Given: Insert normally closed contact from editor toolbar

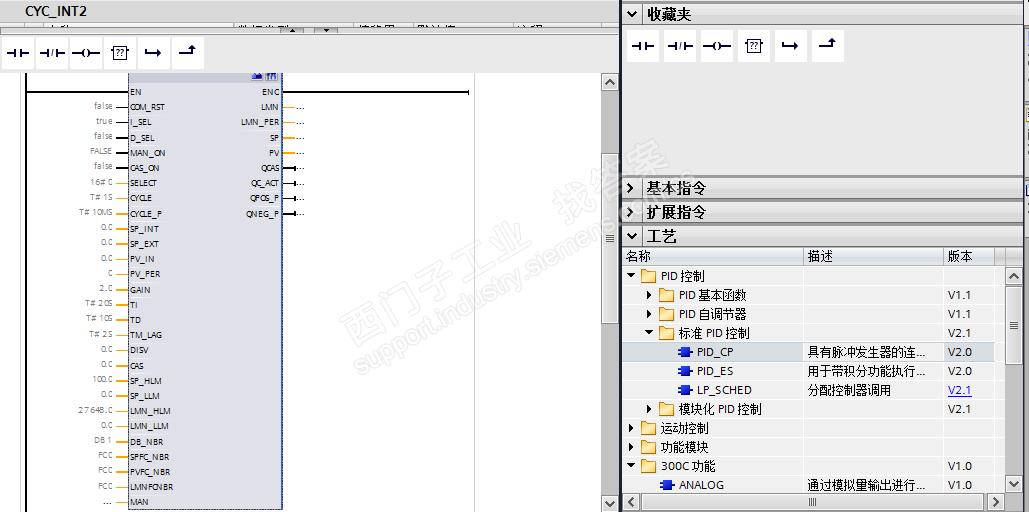Looking at the screenshot, I should 52,53.
